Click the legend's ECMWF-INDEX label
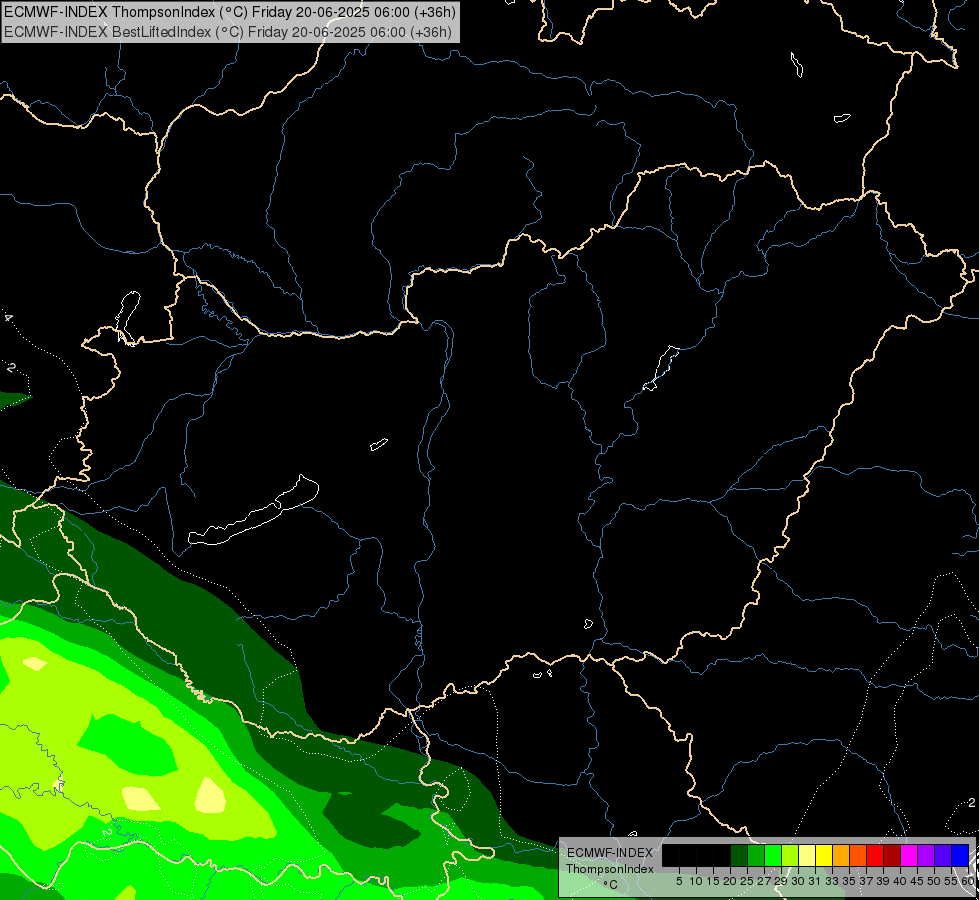The height and width of the screenshot is (900, 979). pos(609,853)
